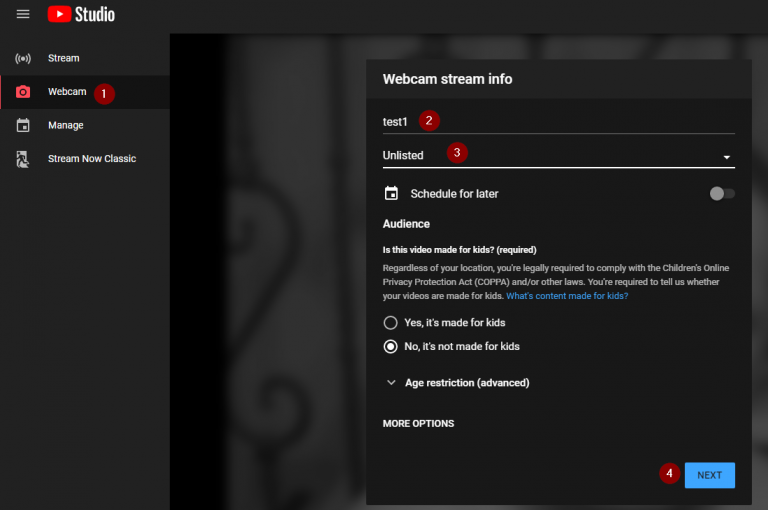Click the privacy dropdown arrow

[727, 157]
